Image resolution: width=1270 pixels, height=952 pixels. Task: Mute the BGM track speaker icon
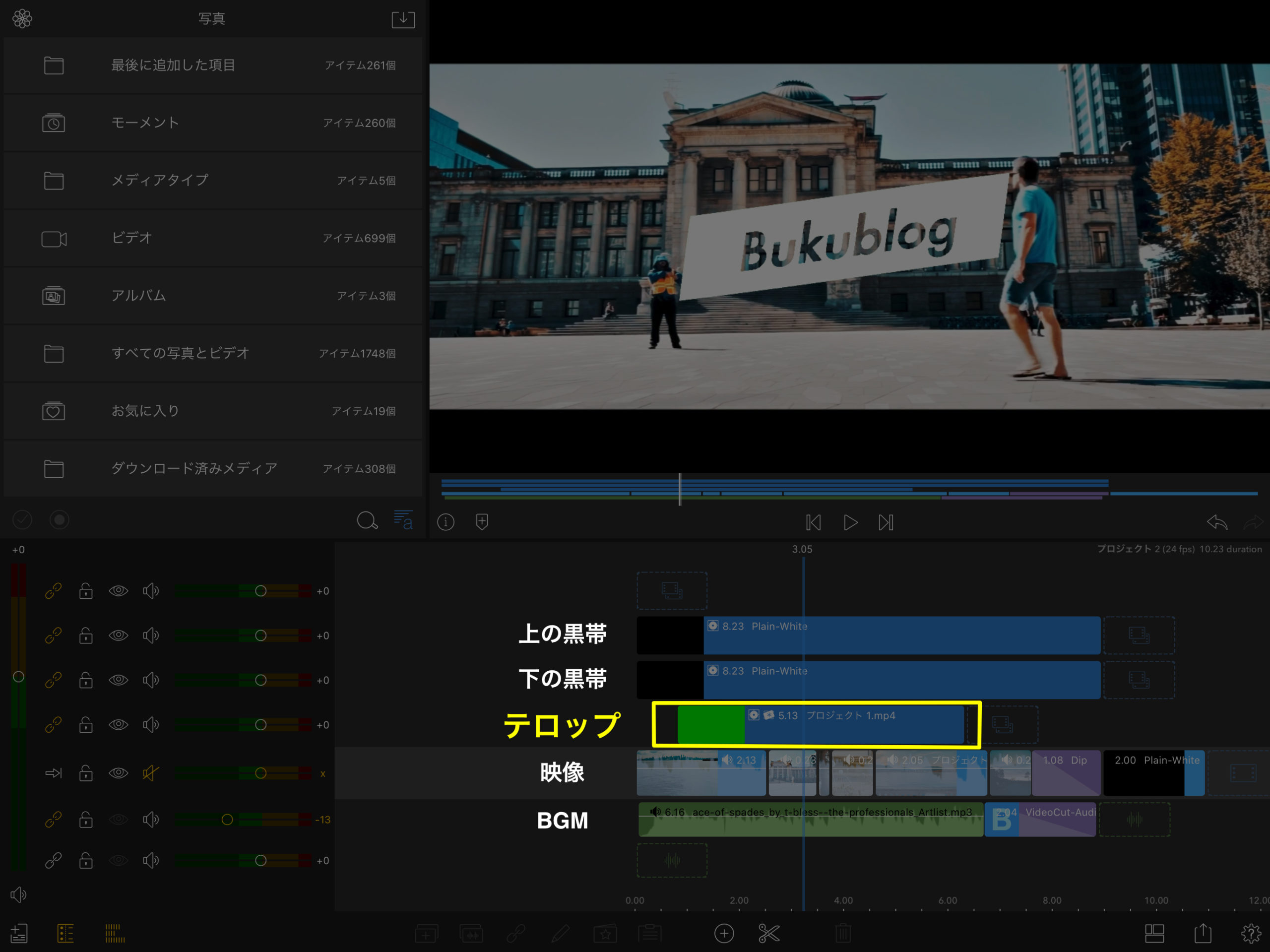(150, 820)
